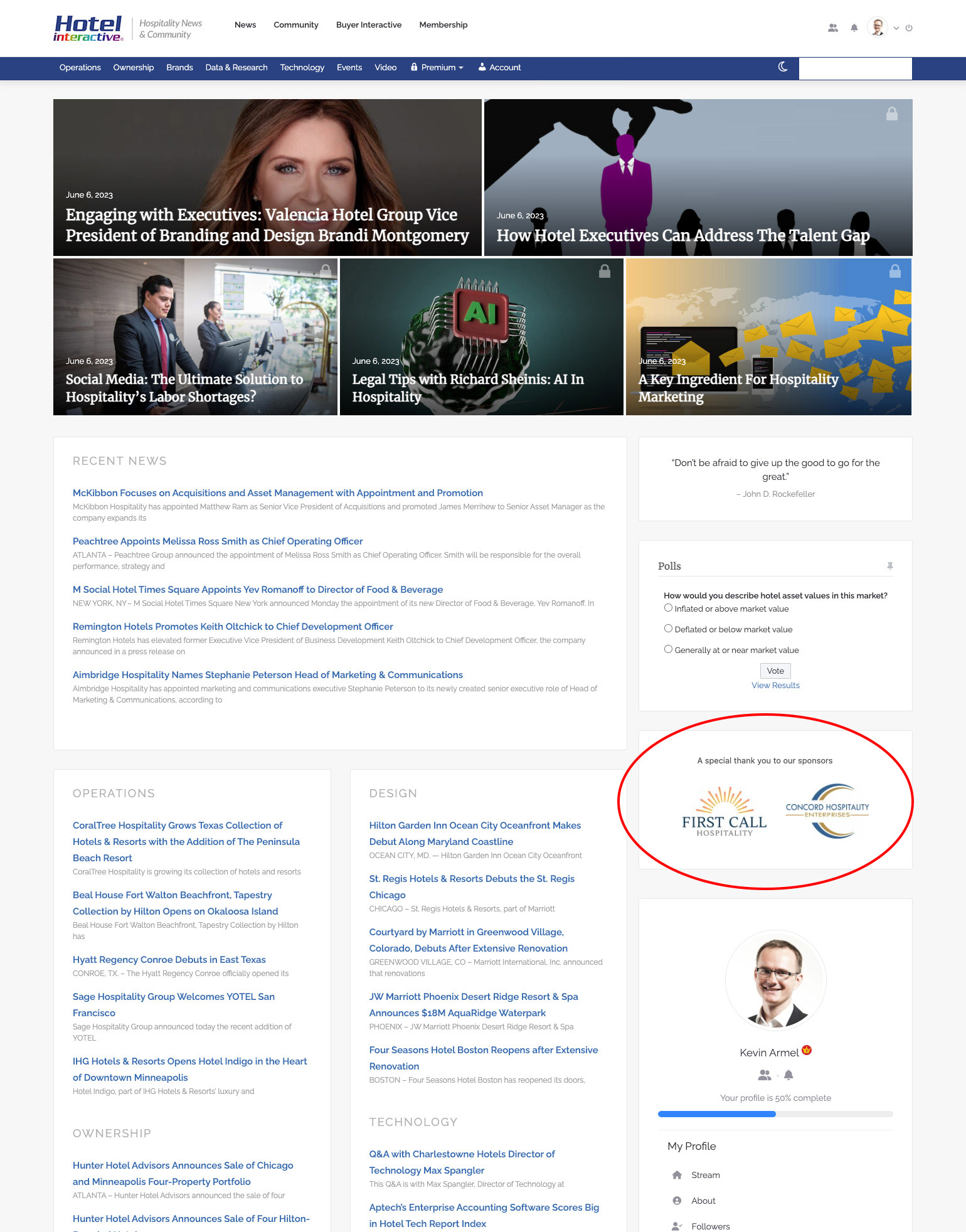Open Account in navbar
The height and width of the screenshot is (1232, 966).
click(x=500, y=67)
